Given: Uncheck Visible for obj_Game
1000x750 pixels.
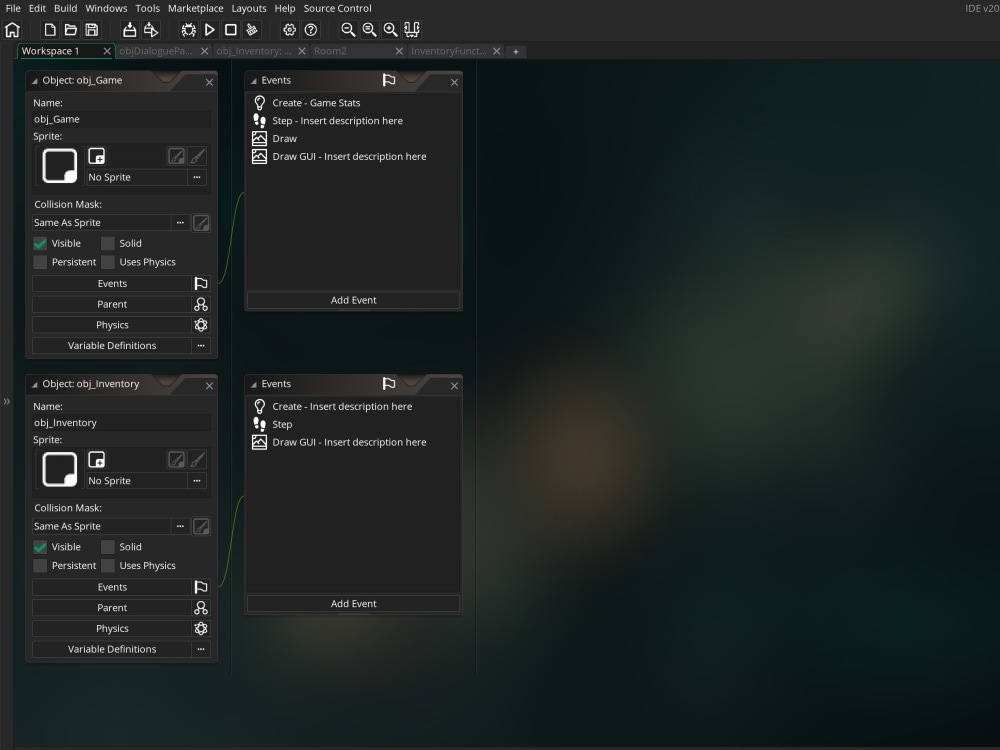Looking at the screenshot, I should click(40, 244).
